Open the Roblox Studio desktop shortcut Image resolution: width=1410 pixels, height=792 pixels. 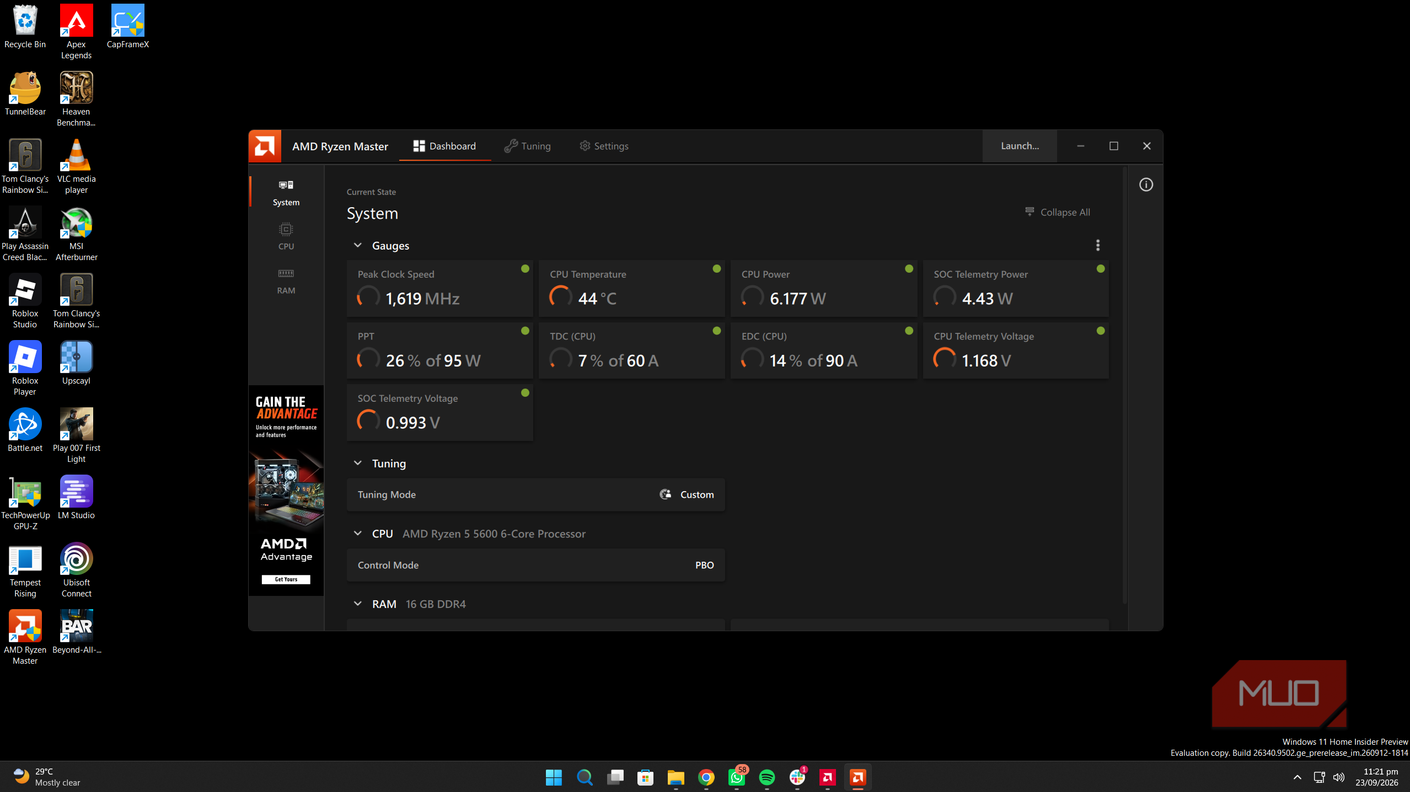point(25,302)
